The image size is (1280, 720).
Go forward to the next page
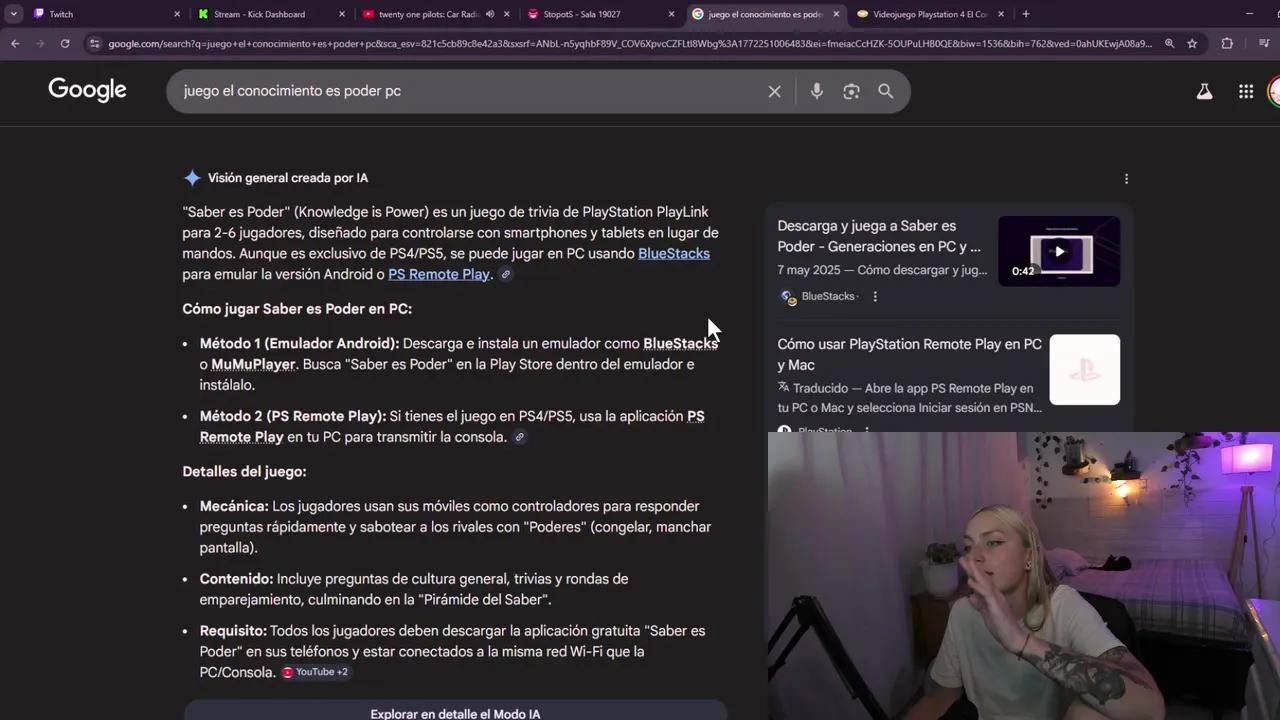click(x=40, y=44)
